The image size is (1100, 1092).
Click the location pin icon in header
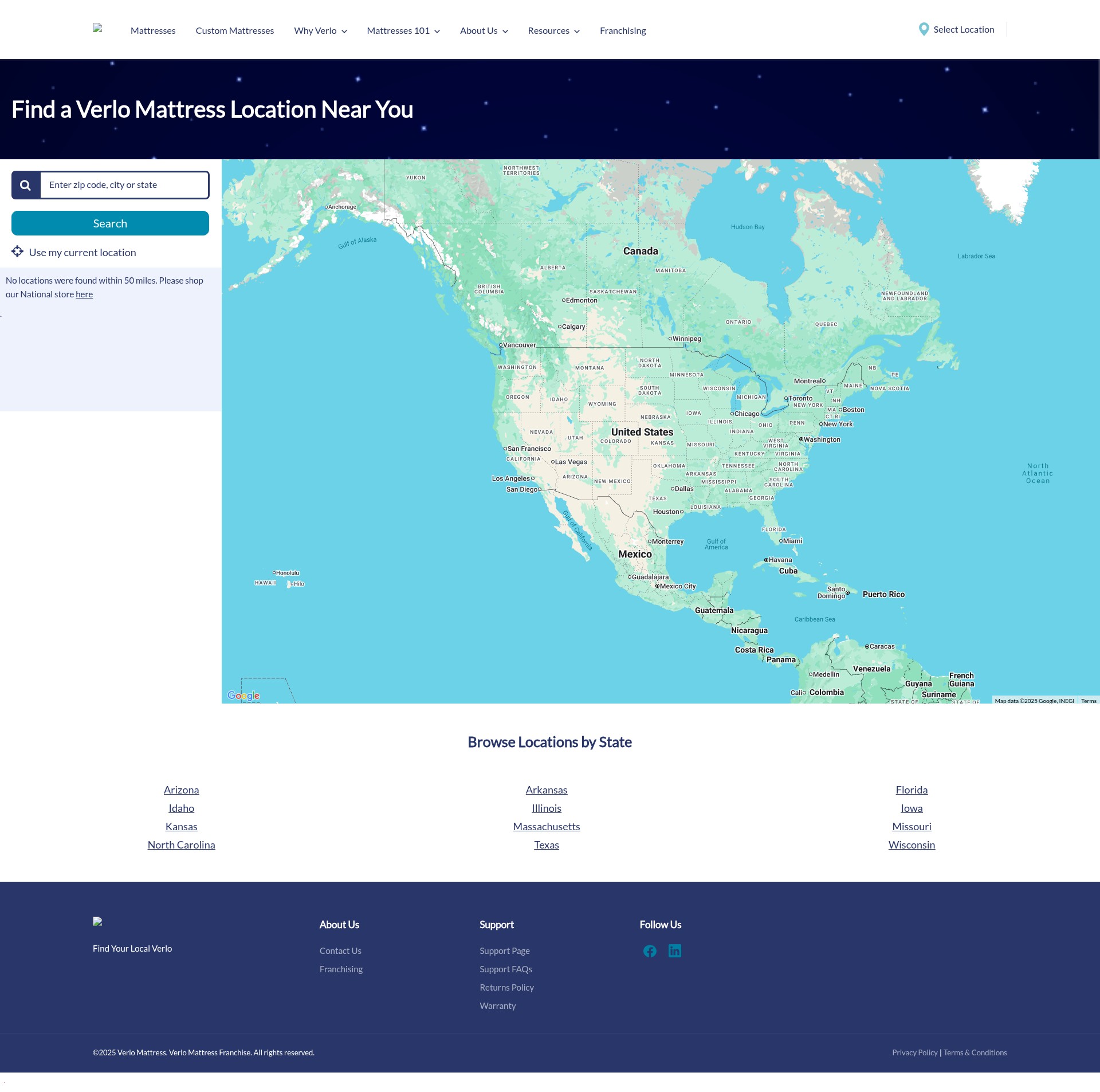click(x=924, y=29)
